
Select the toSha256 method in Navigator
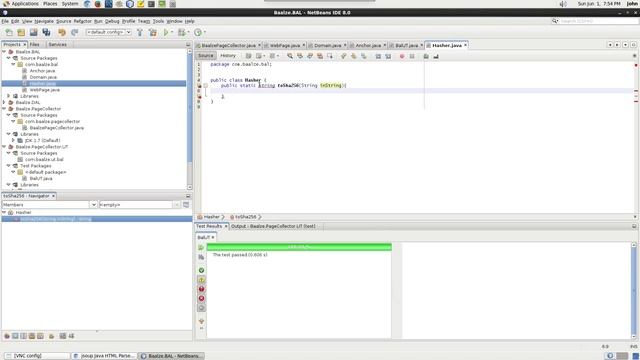(56, 219)
